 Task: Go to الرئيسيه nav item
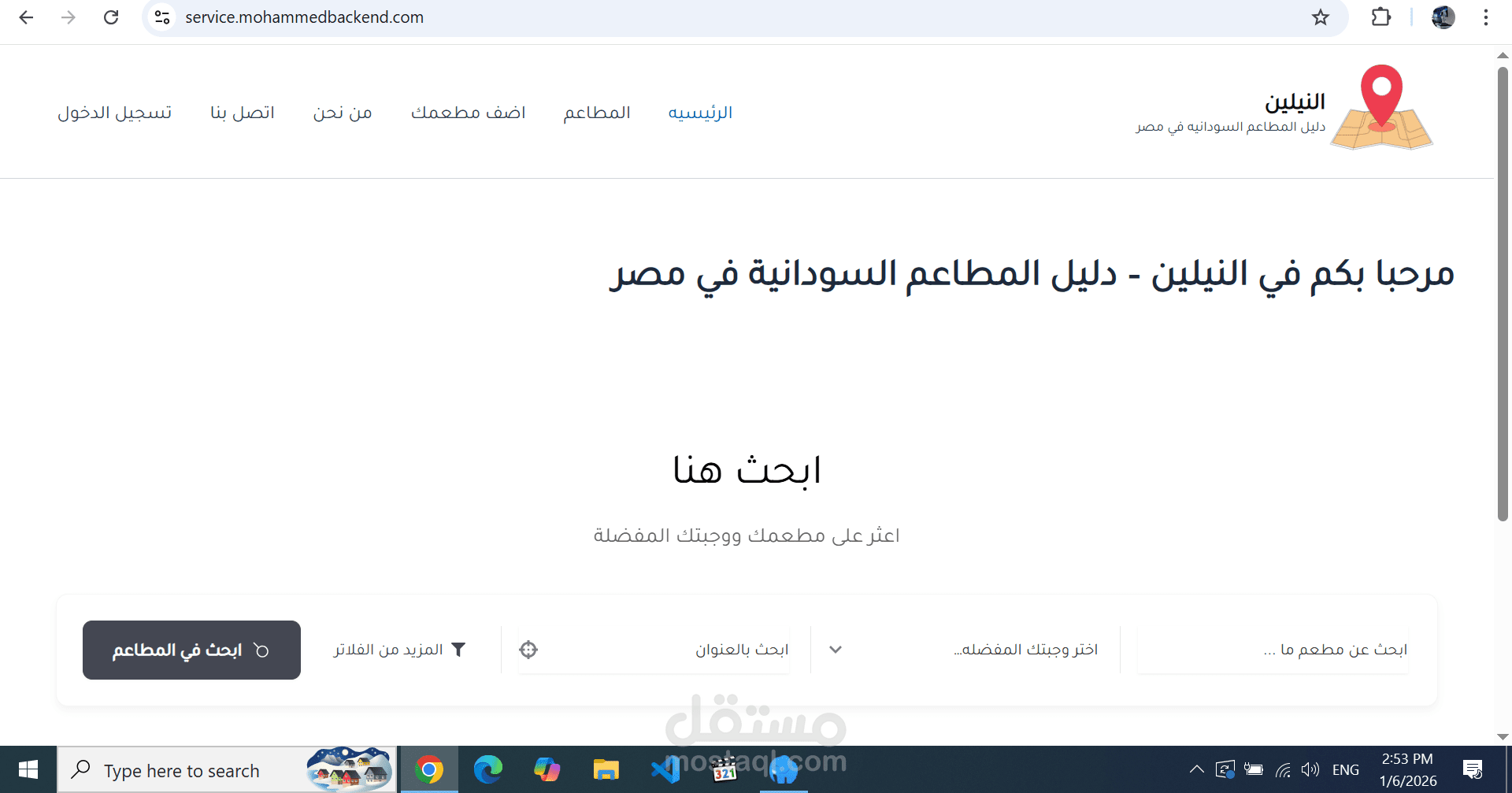tap(700, 113)
